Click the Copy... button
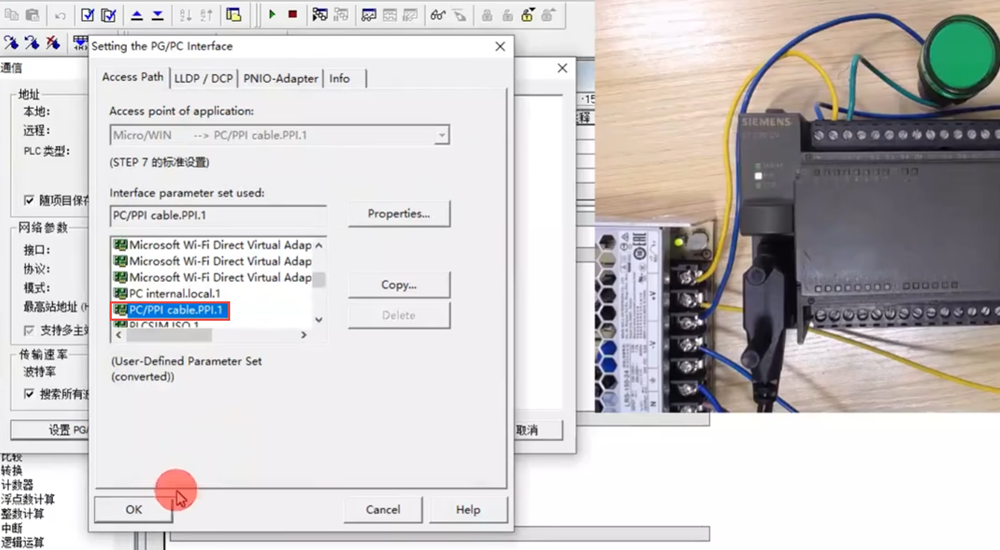This screenshot has height=550, width=1000. pyautogui.click(x=399, y=285)
